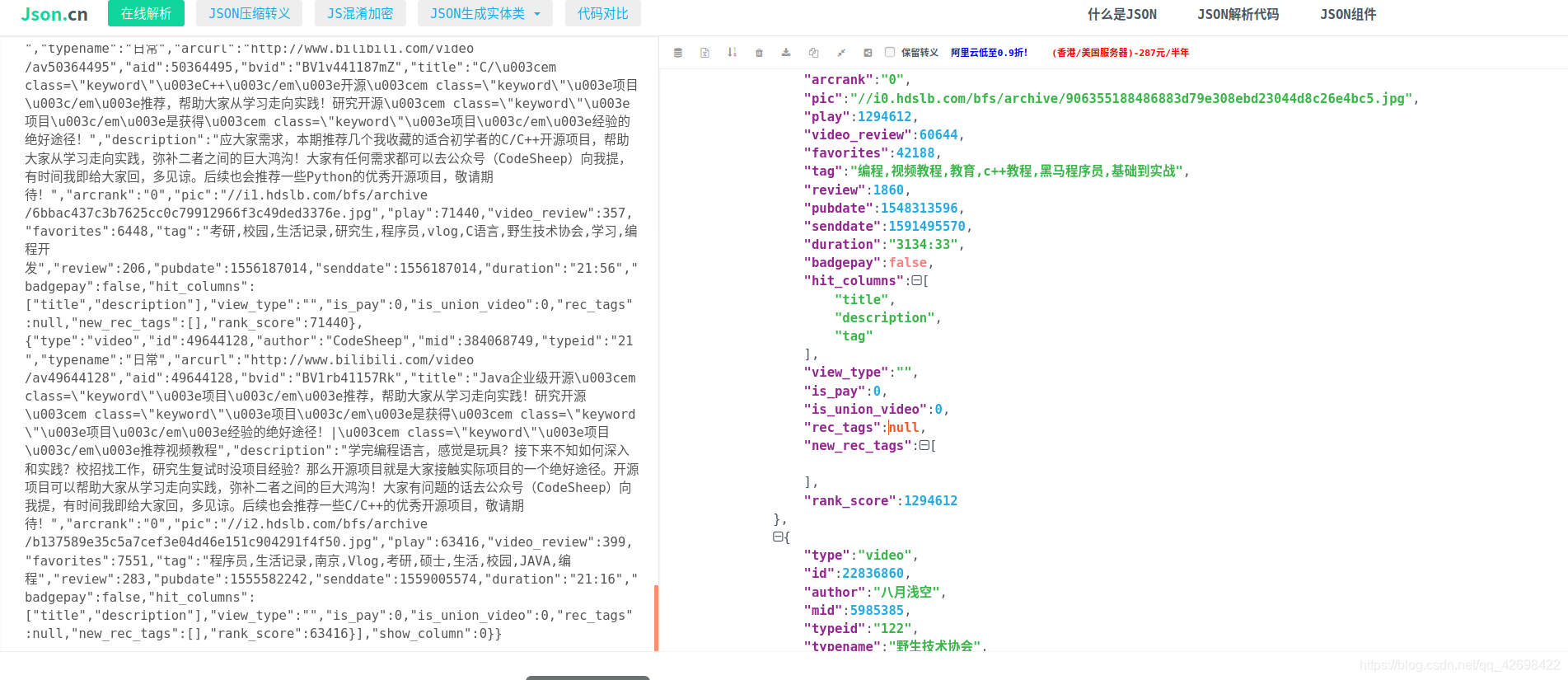Click the "mid":5985385 value
The width and height of the screenshot is (1568, 680).
(877, 611)
